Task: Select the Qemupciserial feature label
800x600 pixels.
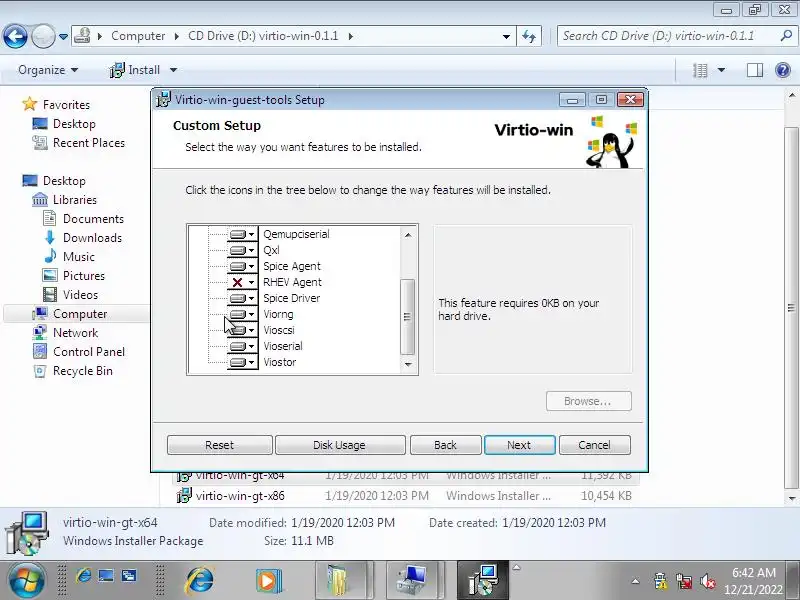Action: pos(296,234)
